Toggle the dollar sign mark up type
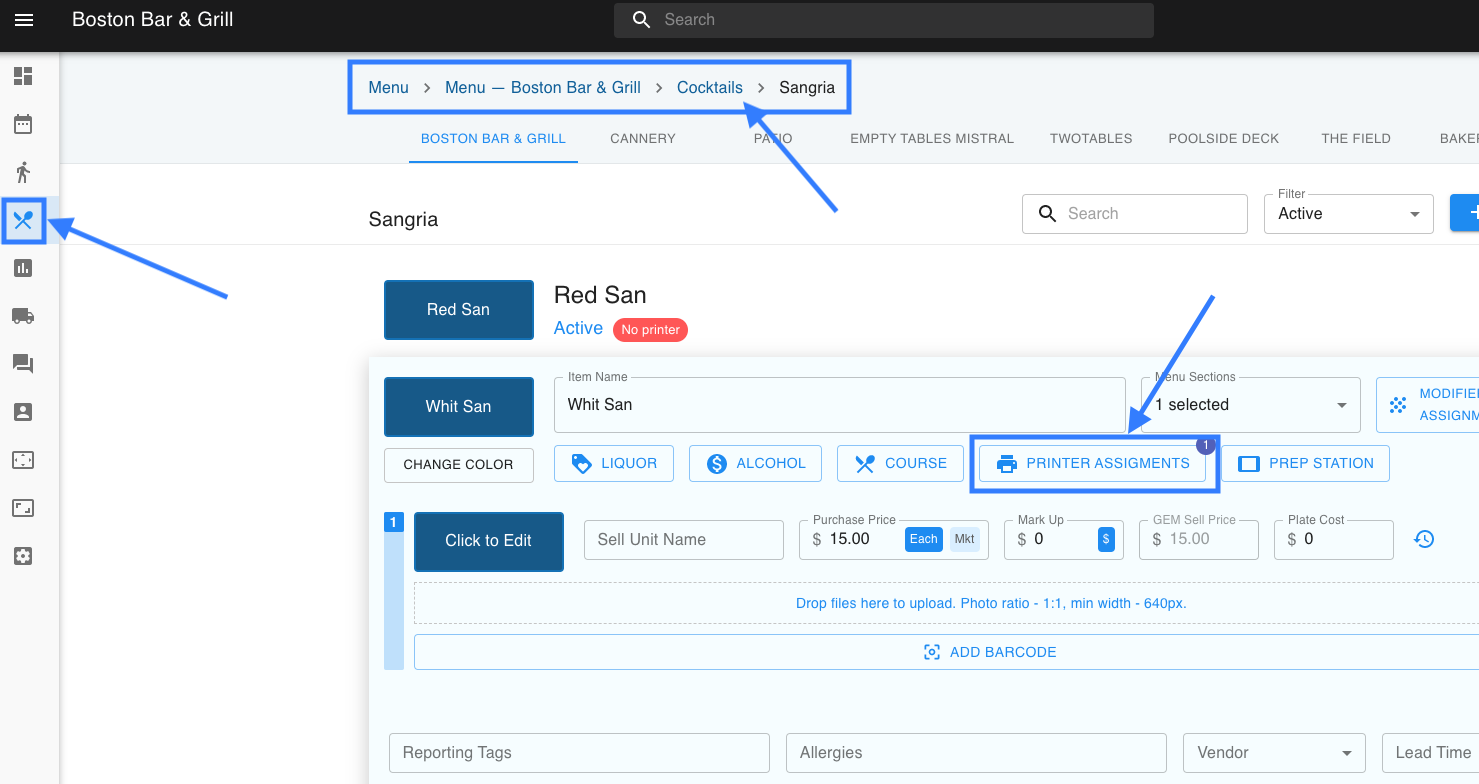The image size is (1479, 784). [x=1106, y=539]
